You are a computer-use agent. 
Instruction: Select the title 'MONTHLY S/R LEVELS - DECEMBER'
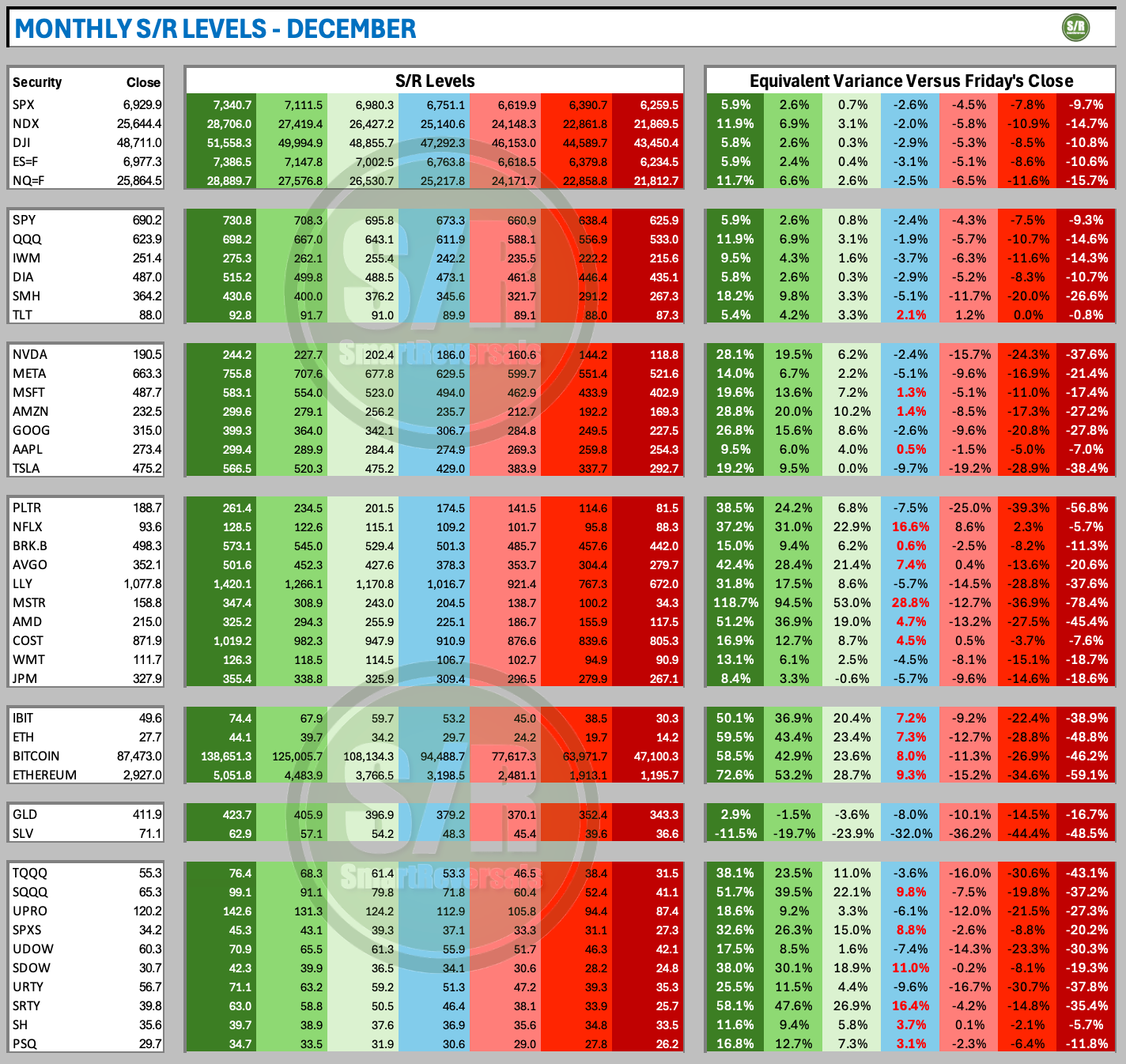coord(215,29)
